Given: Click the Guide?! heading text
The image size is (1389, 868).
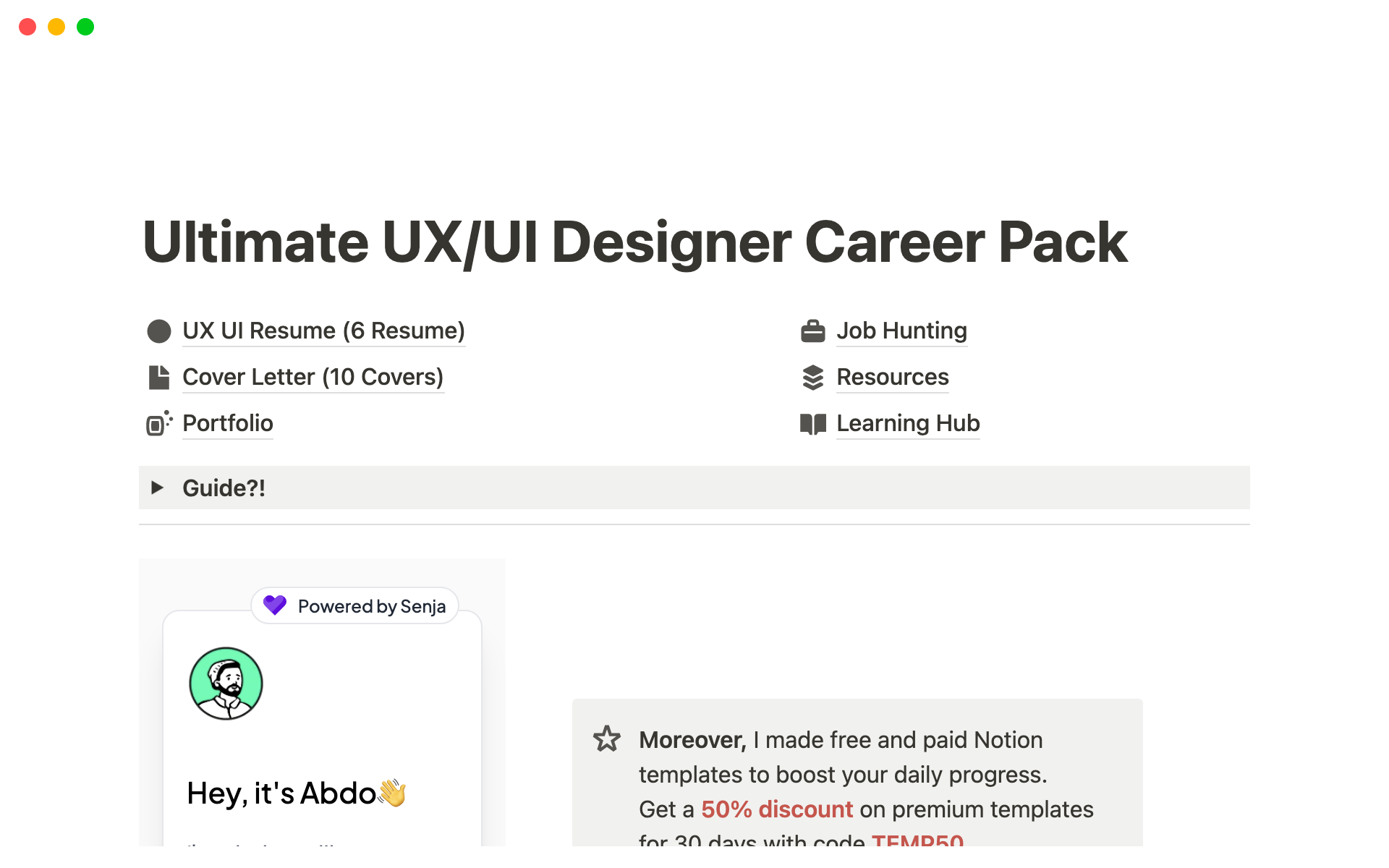Looking at the screenshot, I should (x=224, y=488).
